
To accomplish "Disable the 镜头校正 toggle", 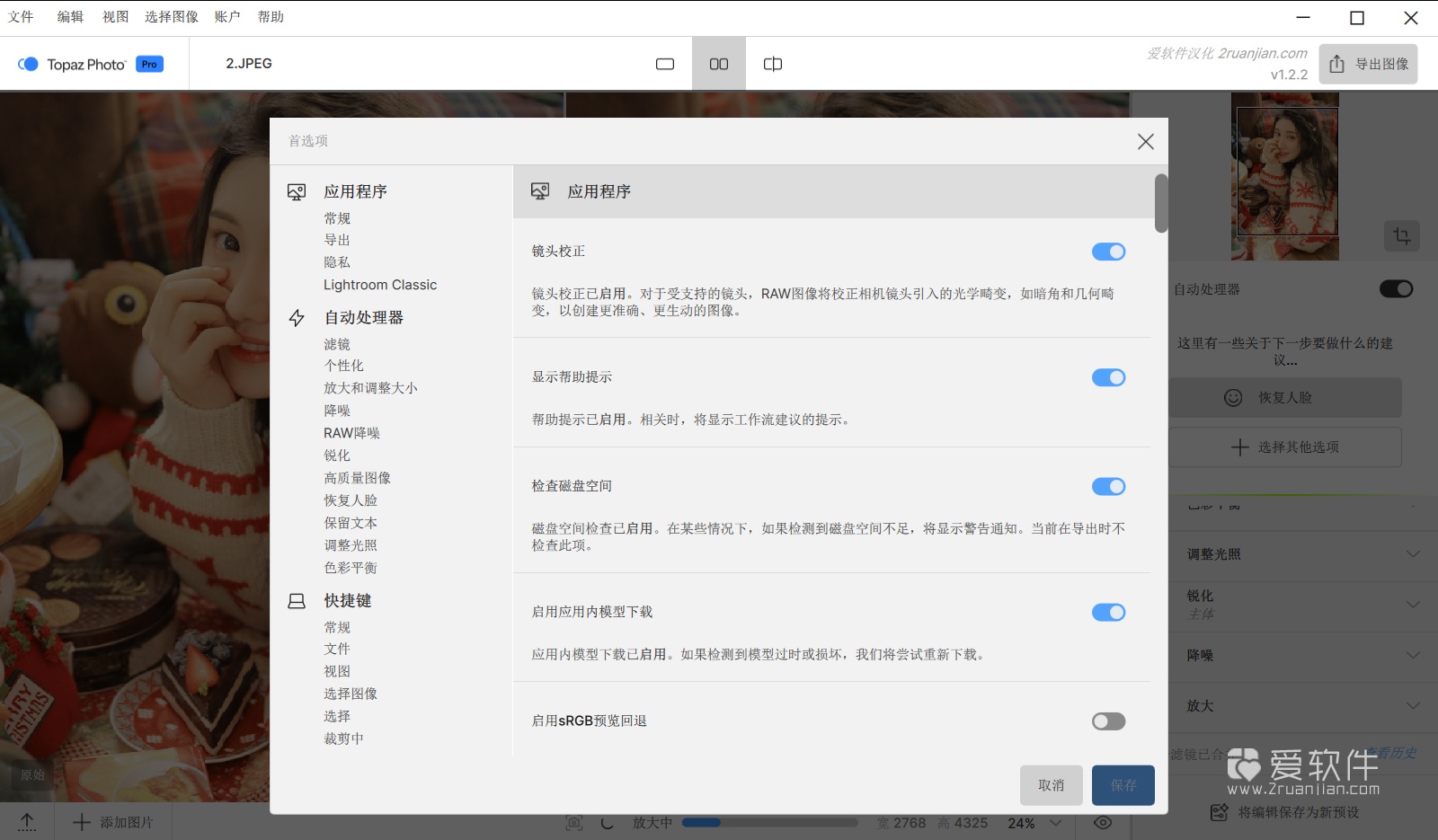I will (x=1108, y=252).
